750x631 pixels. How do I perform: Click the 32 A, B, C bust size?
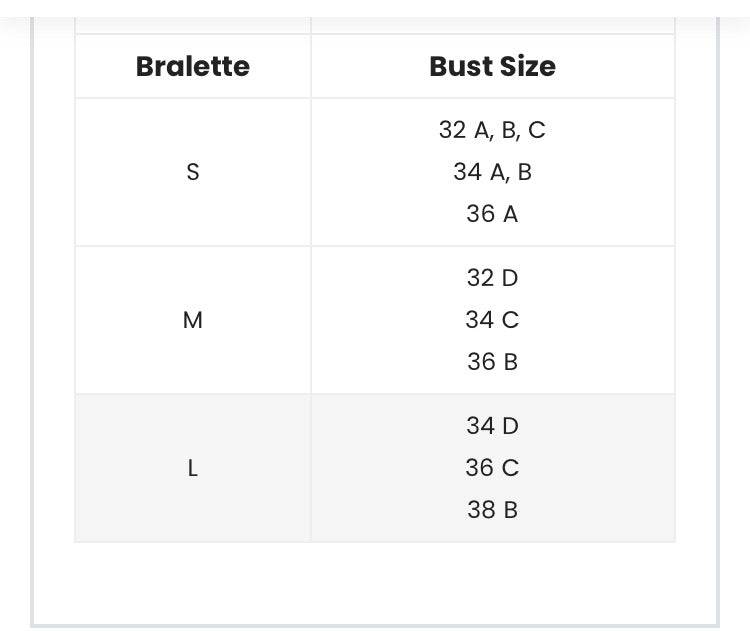point(492,130)
